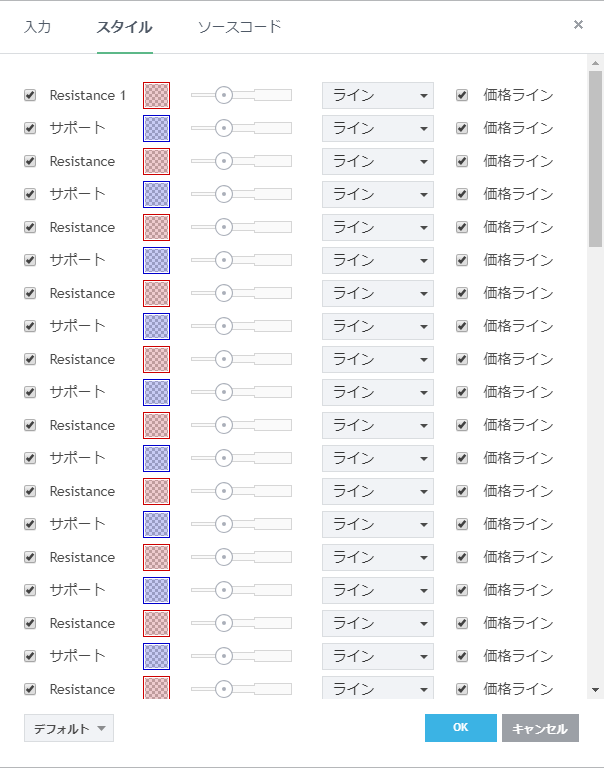The height and width of the screenshot is (768, 604).
Task: Close the style dialog with the X
Action: 578,25
